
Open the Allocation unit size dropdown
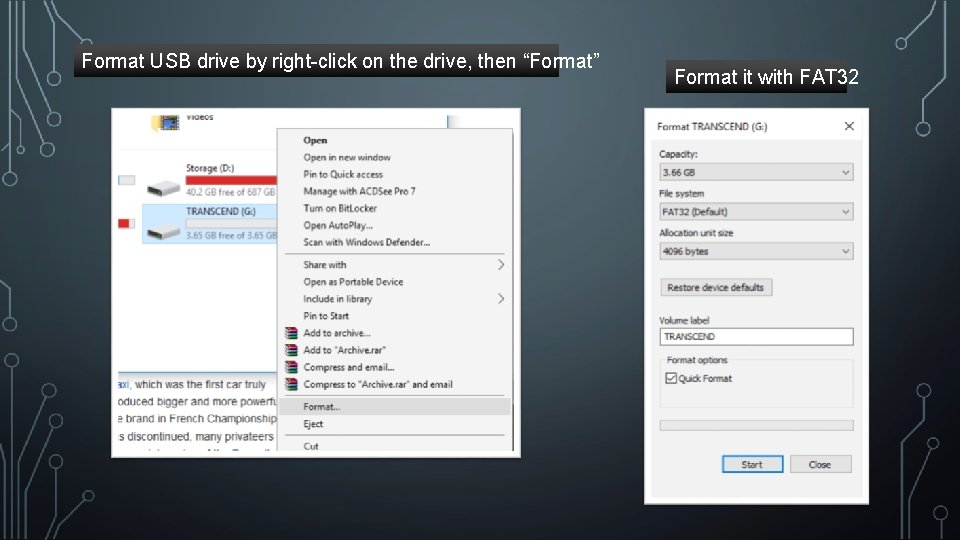tap(756, 251)
